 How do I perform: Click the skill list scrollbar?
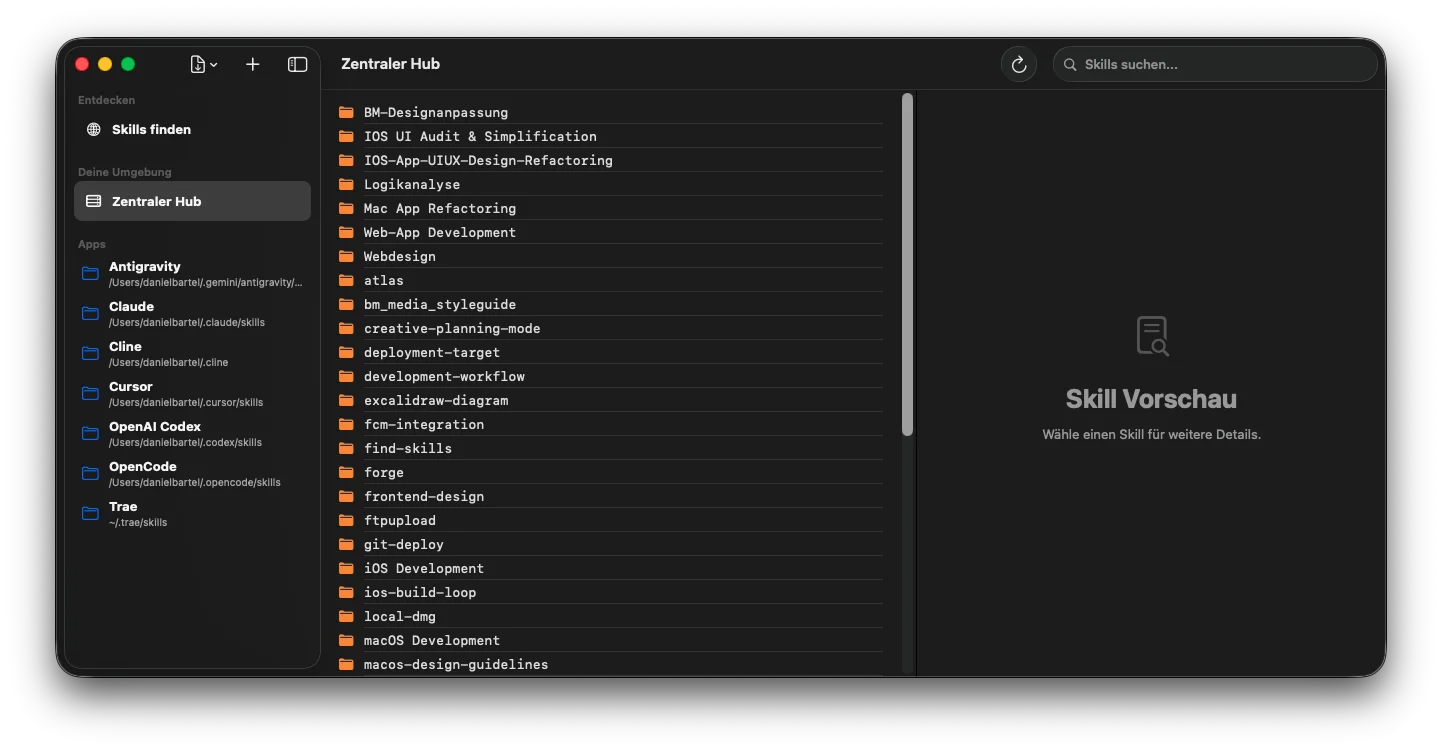point(908,265)
